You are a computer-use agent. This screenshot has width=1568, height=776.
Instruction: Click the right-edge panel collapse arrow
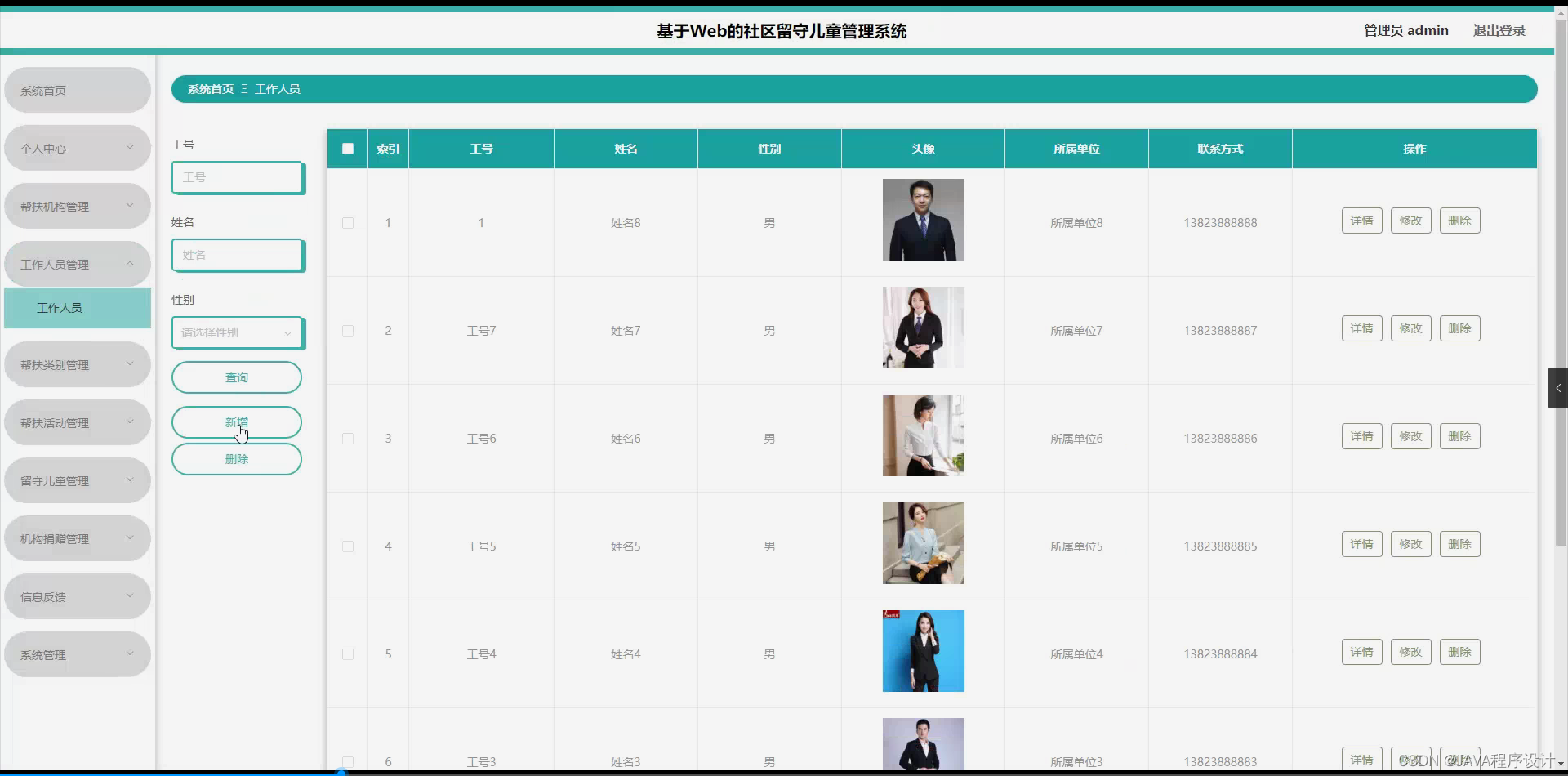coord(1558,388)
